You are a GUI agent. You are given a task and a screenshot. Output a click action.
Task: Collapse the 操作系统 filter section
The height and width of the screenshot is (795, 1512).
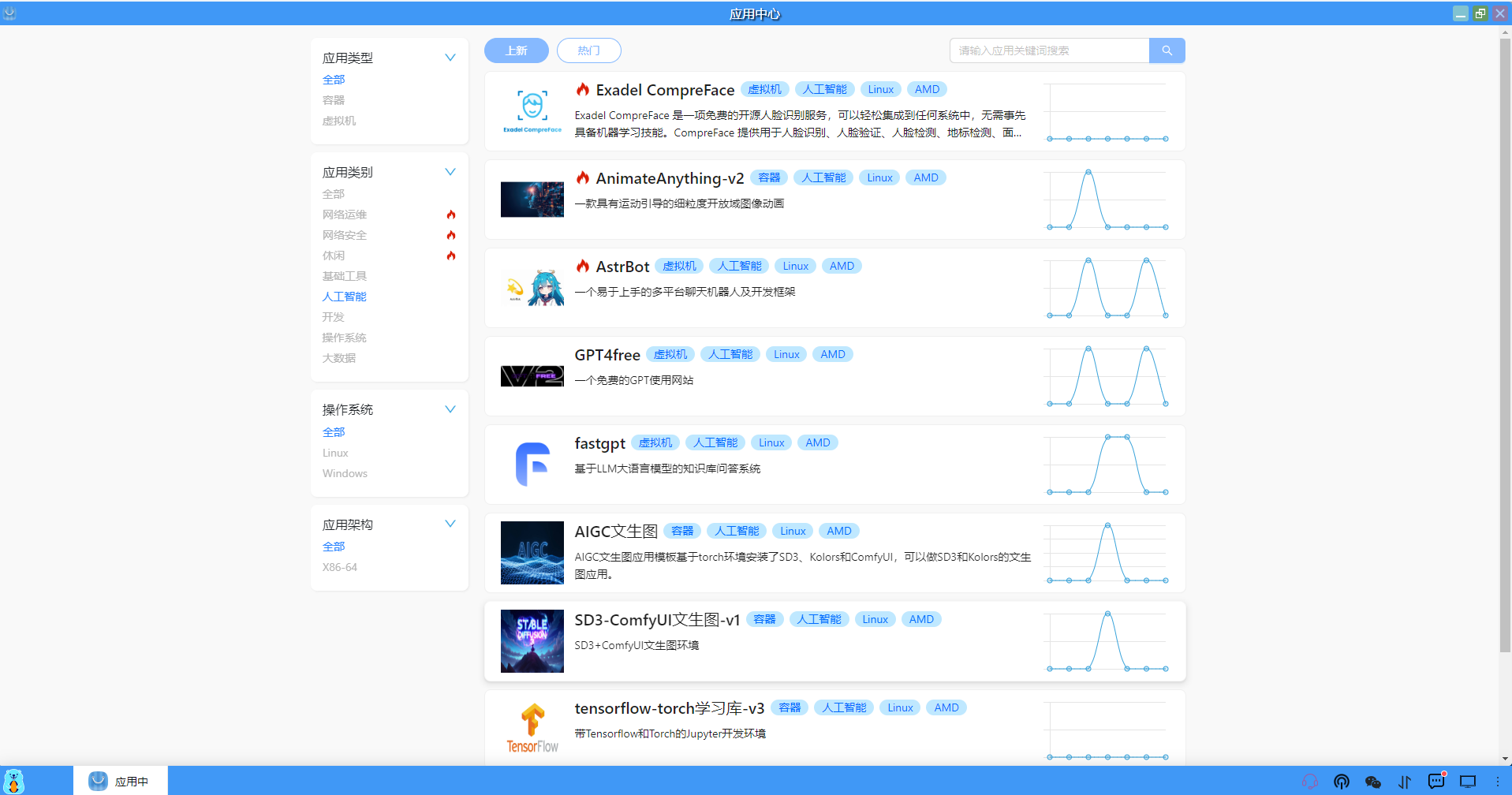(450, 409)
